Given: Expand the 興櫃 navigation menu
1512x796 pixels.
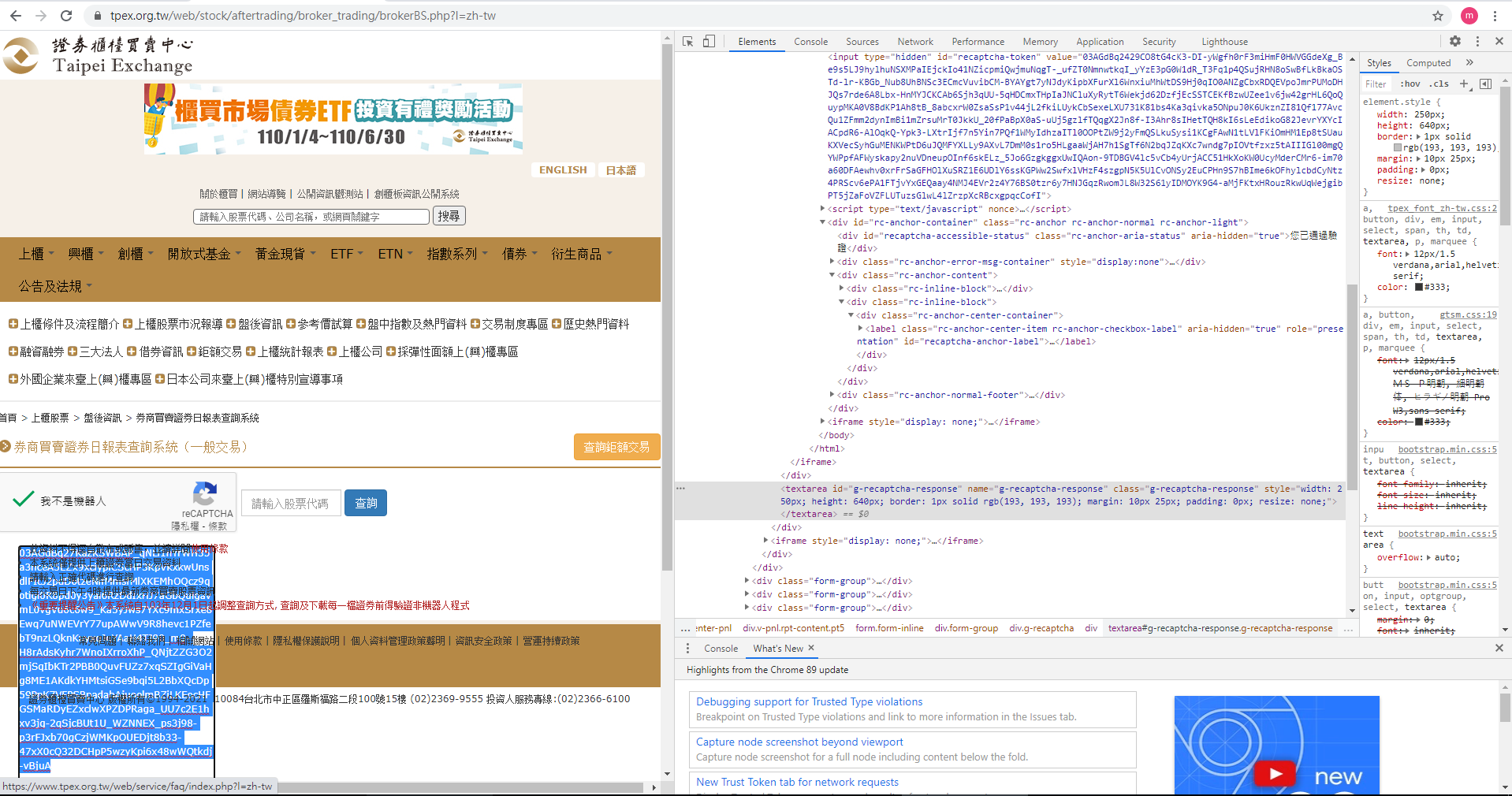Looking at the screenshot, I should click(x=85, y=254).
